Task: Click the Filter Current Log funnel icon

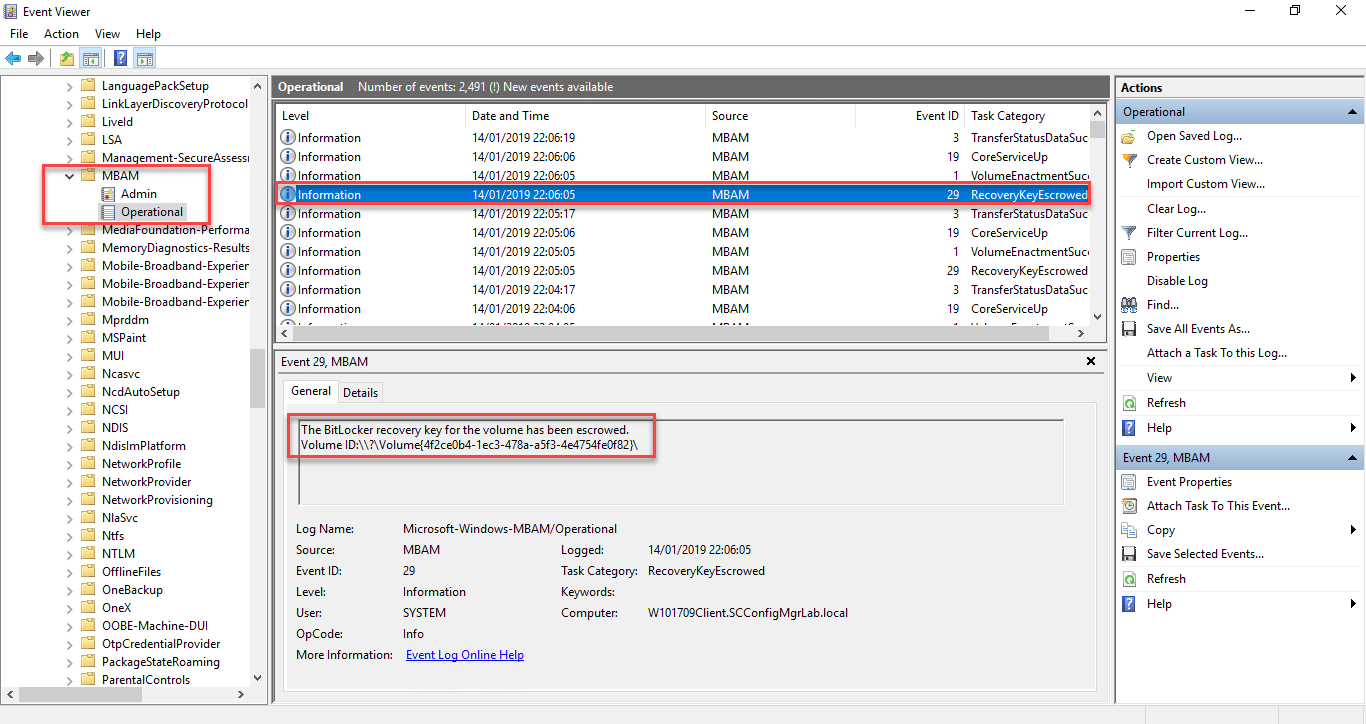Action: pos(1129,233)
